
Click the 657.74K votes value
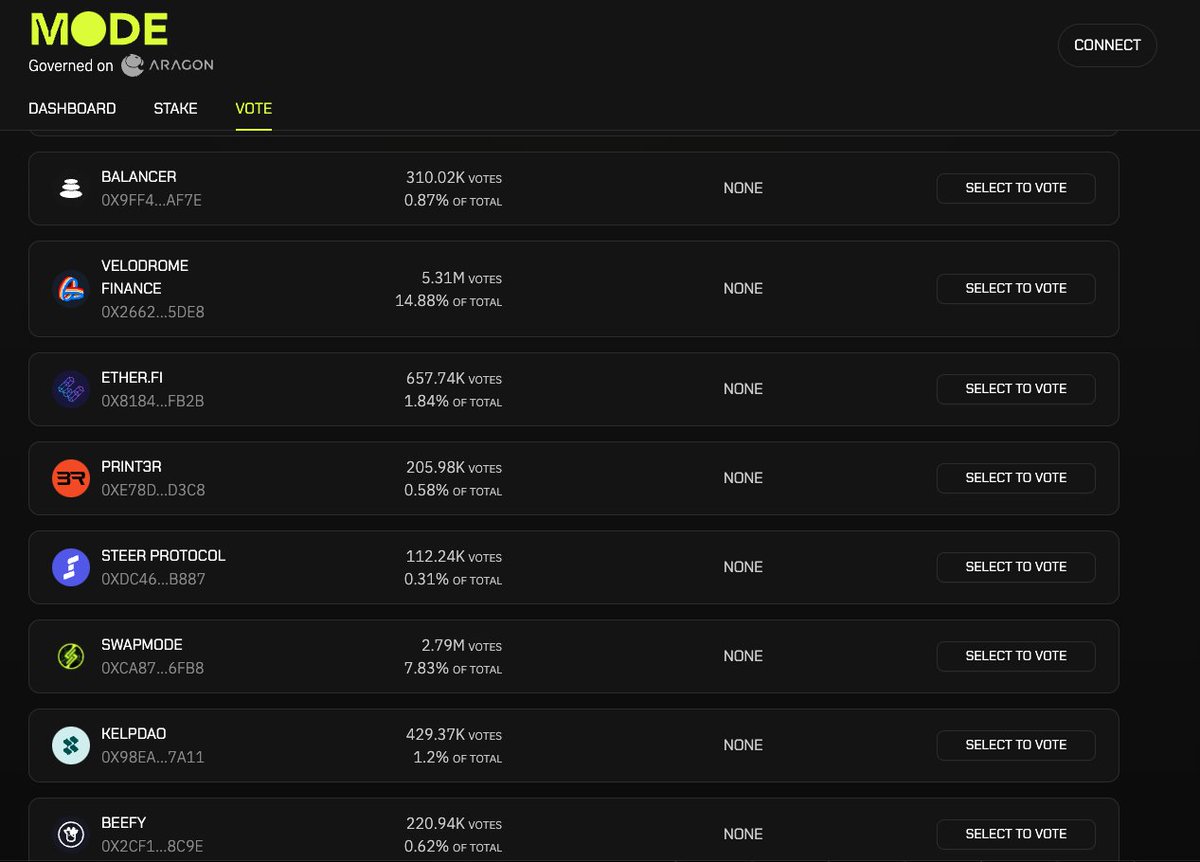[x=453, y=379]
